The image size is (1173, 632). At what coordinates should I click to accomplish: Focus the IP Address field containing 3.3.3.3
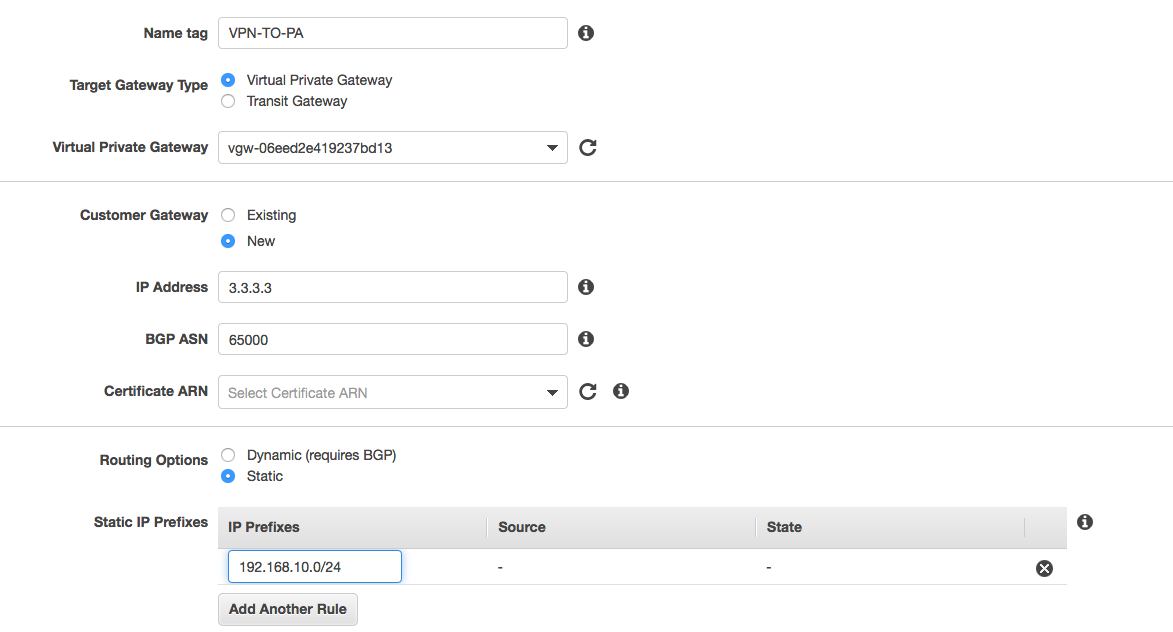point(393,287)
